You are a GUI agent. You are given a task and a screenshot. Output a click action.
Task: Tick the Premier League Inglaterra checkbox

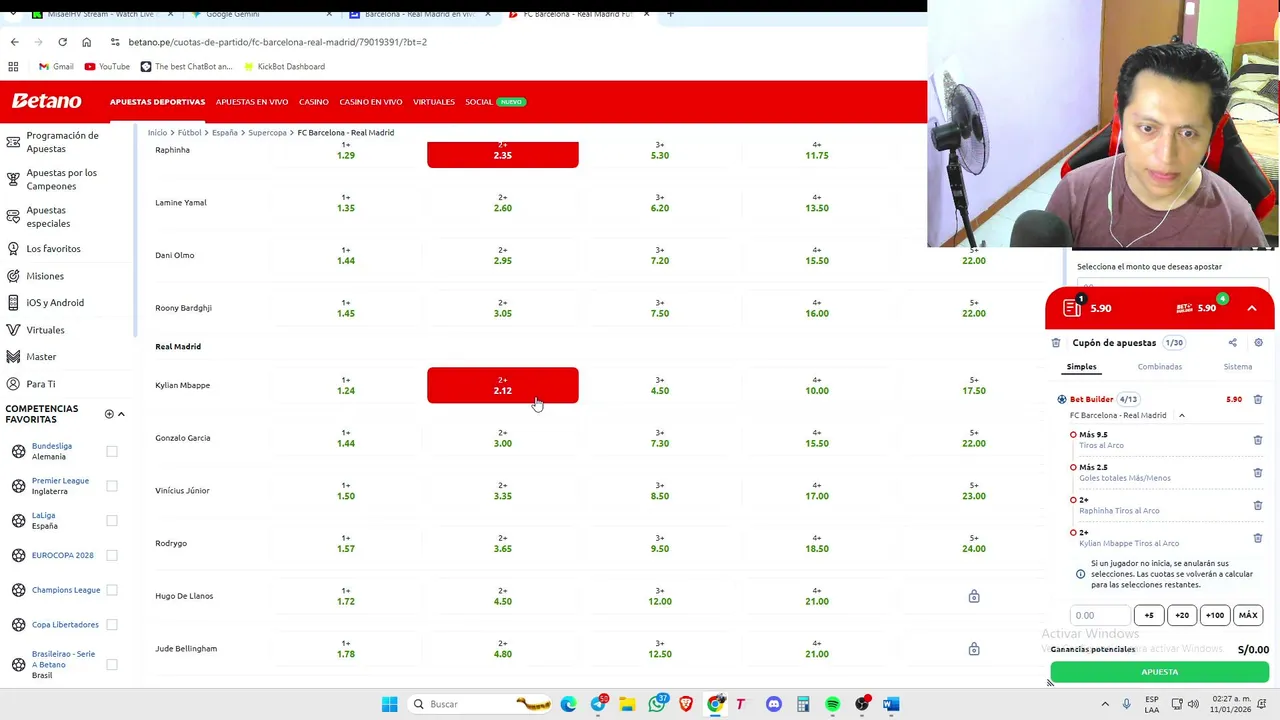pyautogui.click(x=112, y=486)
